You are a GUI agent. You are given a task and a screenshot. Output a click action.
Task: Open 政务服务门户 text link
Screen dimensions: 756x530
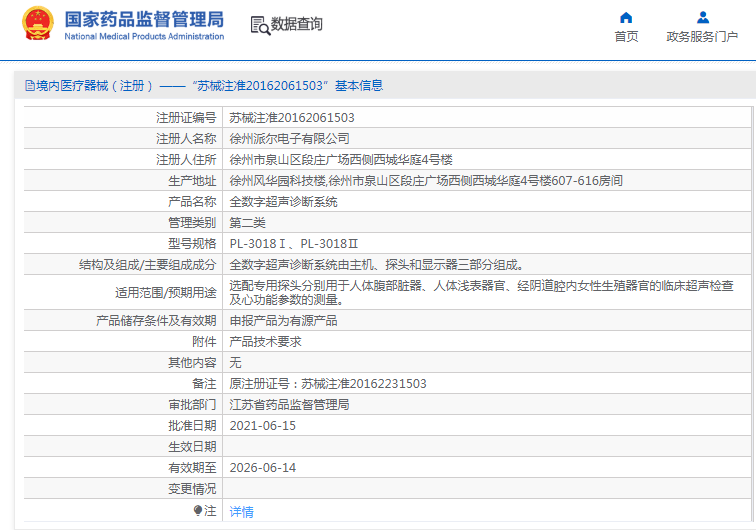702,37
